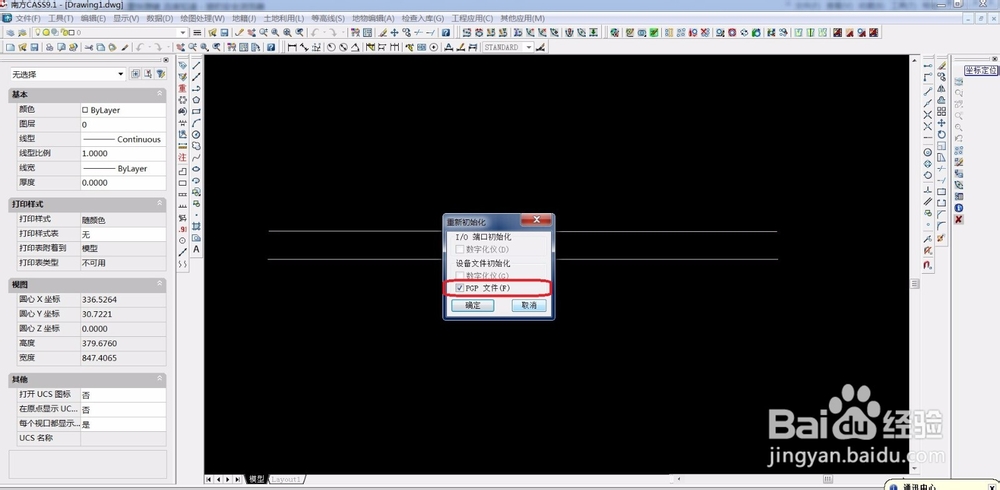1000x490 pixels.
Task: Select the Revision Cloud tool
Action: 196,146
